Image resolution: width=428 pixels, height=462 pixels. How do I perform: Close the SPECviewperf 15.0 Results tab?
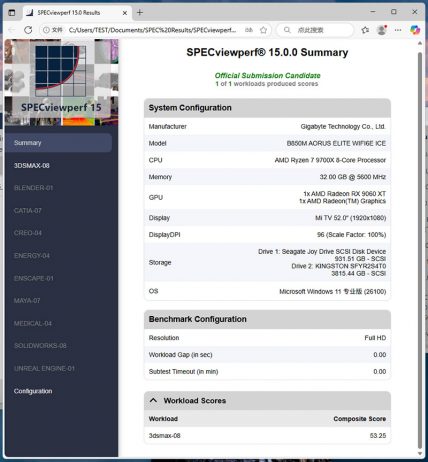coord(125,13)
